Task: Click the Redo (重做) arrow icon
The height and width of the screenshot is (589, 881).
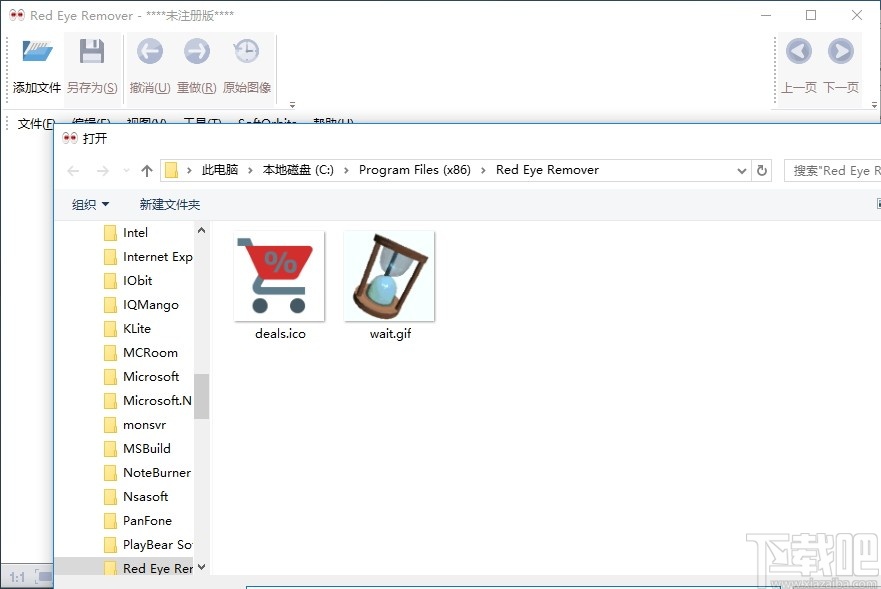Action: 197,52
